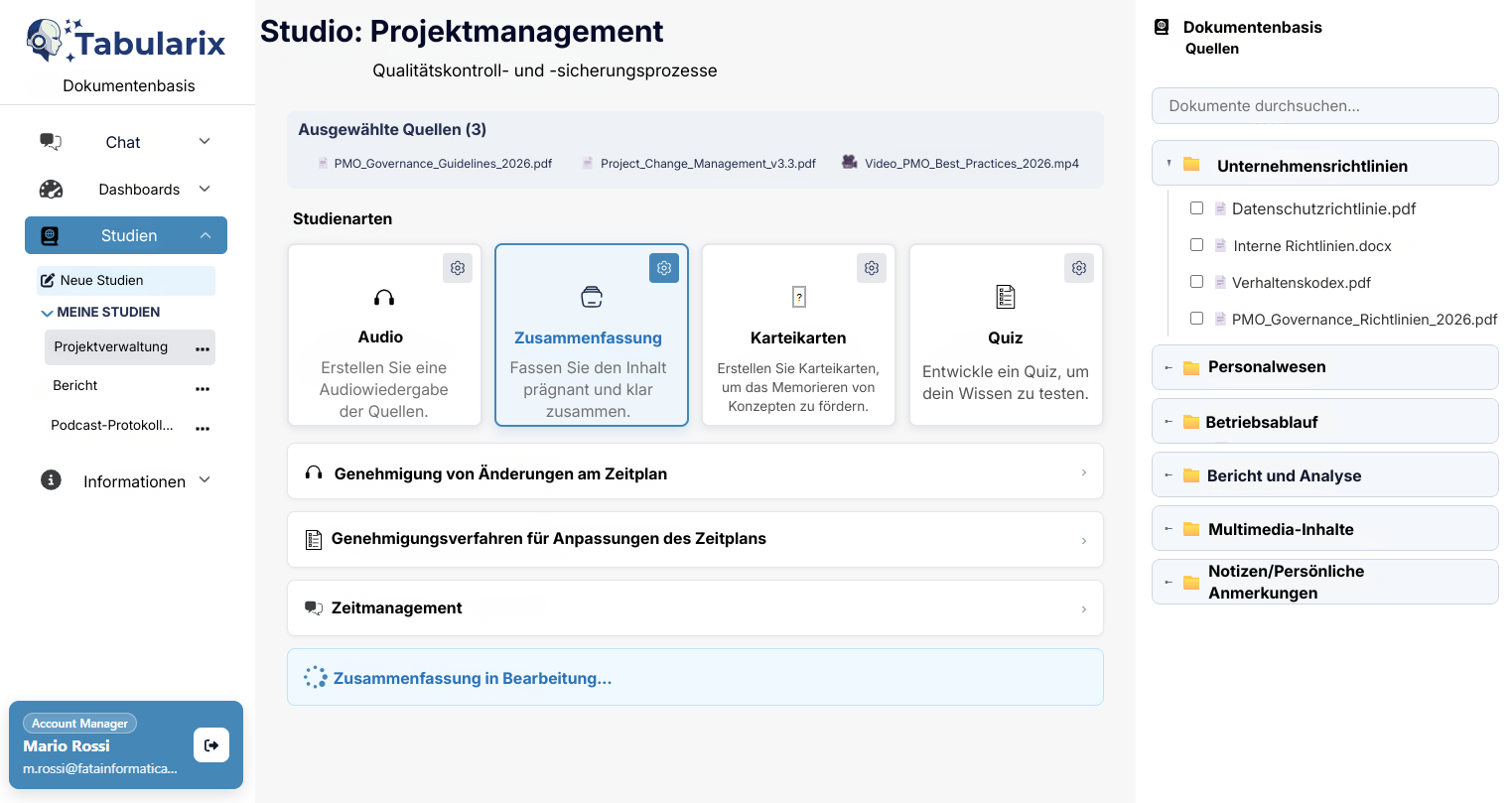Expand the Personalwesen folder

click(1168, 367)
